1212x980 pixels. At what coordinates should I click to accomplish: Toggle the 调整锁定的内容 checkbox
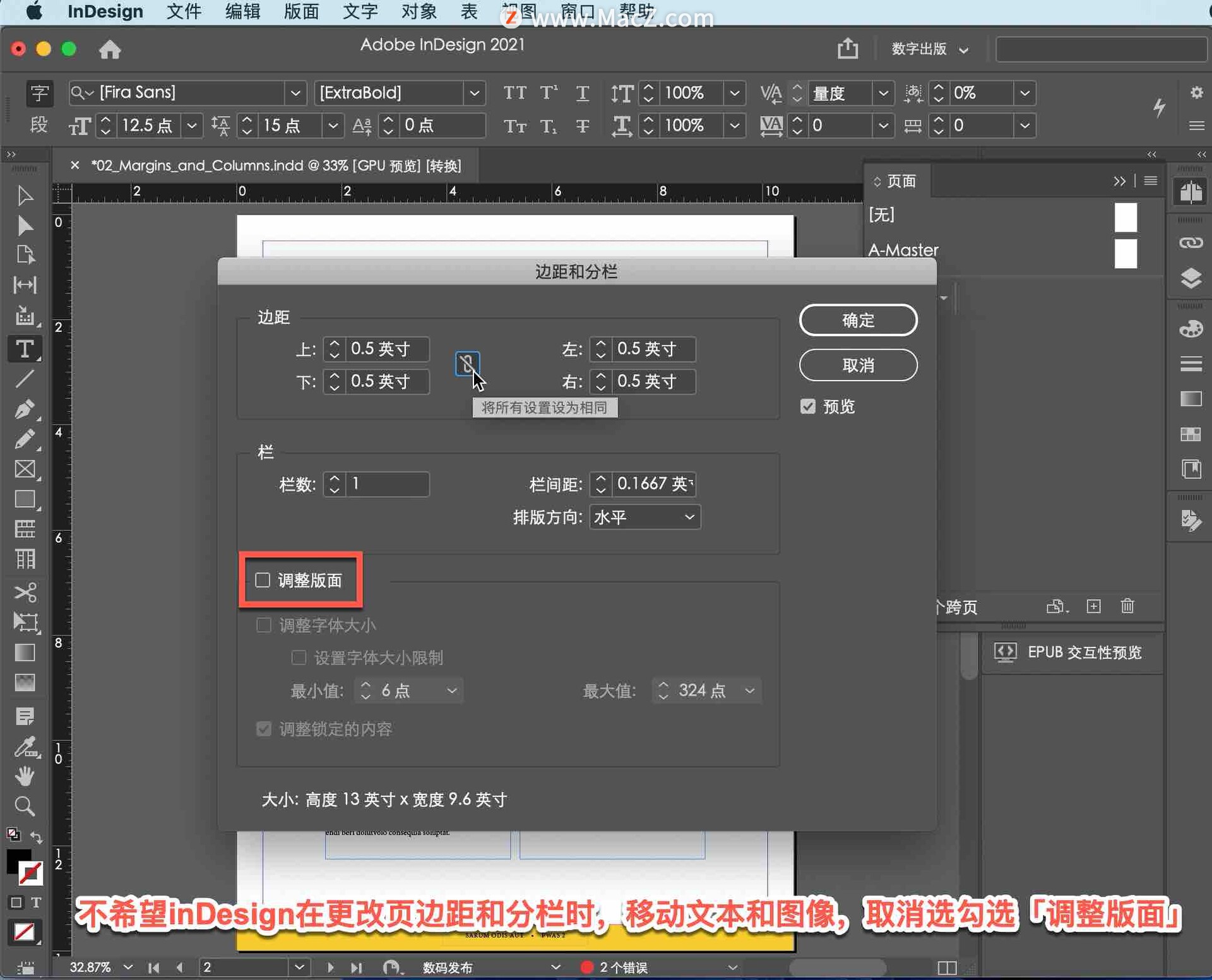[x=264, y=729]
